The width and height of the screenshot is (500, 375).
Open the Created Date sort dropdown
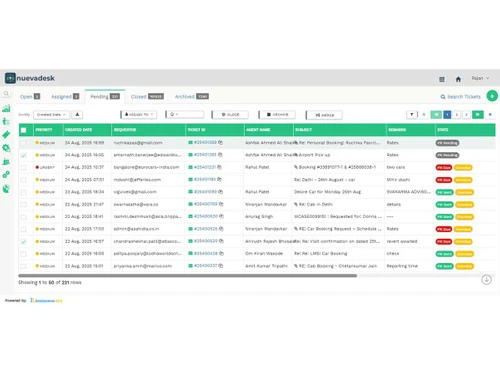52,114
